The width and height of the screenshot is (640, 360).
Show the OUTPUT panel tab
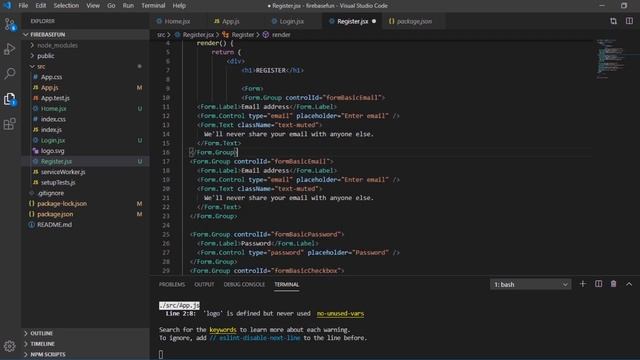[204, 284]
